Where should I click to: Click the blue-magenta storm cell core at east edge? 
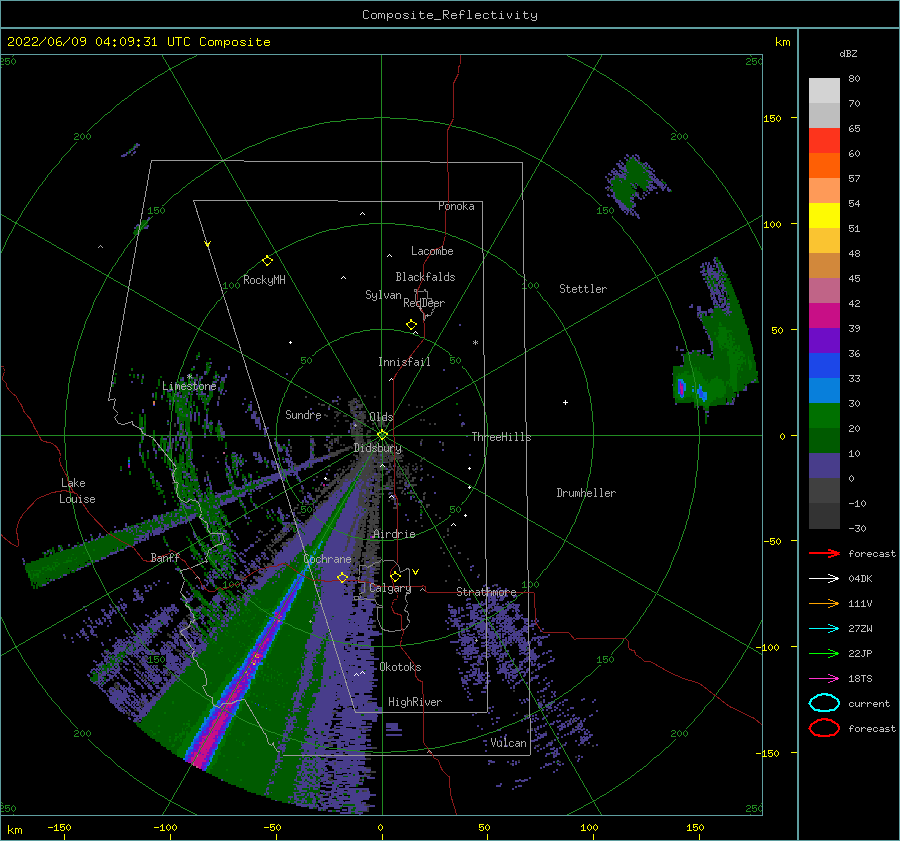point(681,388)
